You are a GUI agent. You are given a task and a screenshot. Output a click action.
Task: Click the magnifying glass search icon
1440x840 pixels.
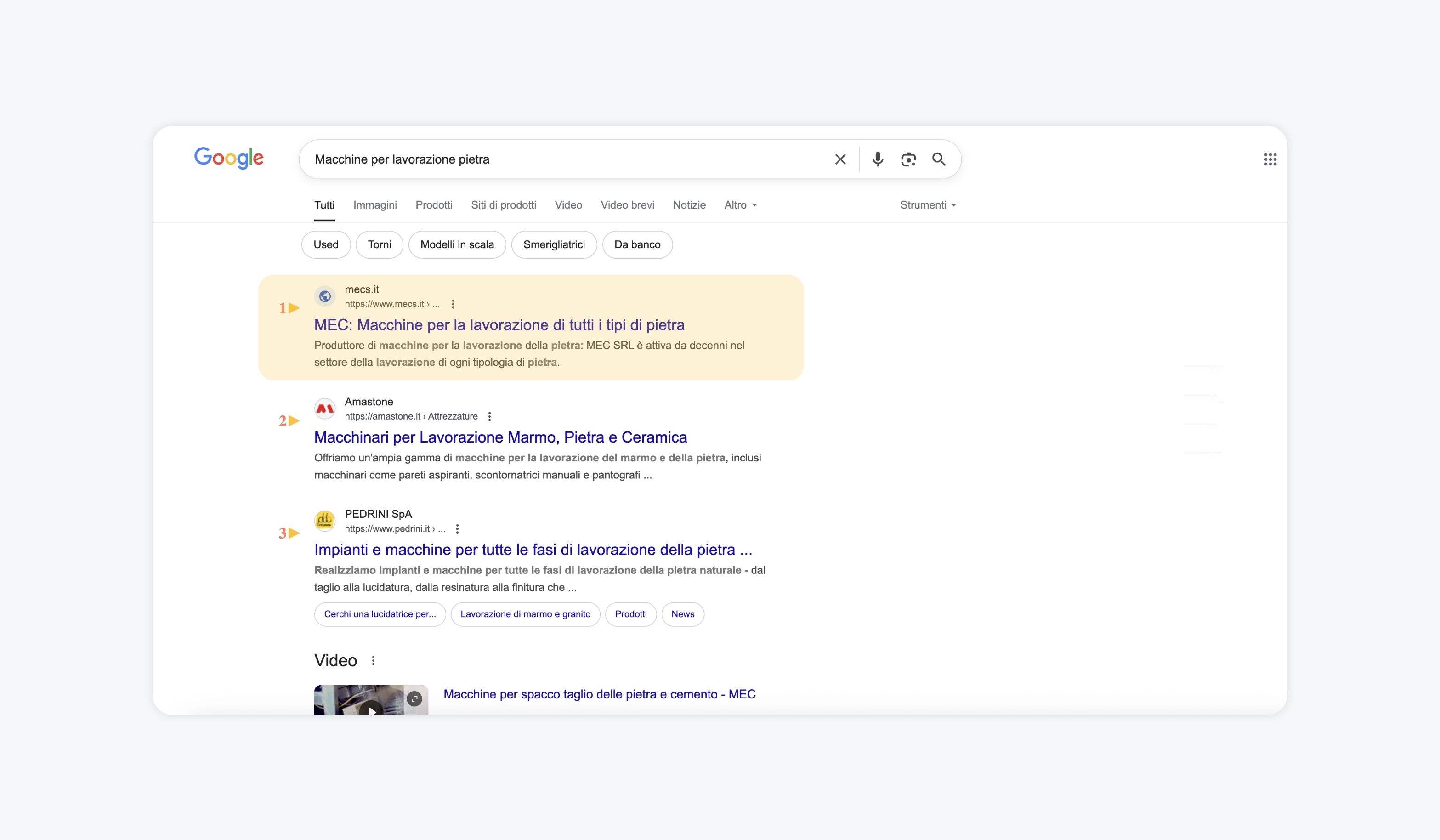point(939,159)
